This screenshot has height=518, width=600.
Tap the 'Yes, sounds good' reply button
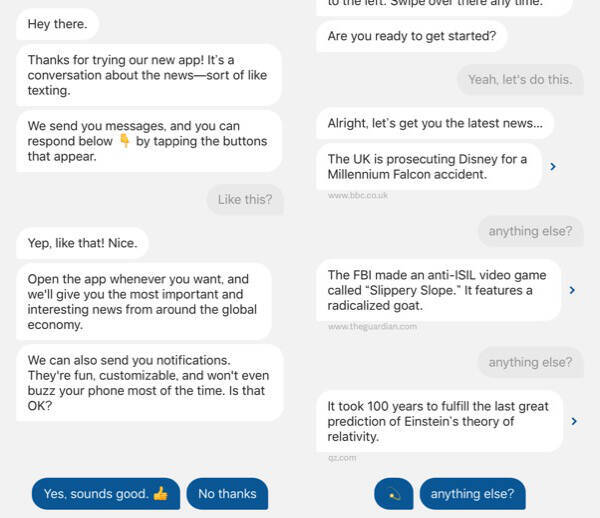coord(105,493)
